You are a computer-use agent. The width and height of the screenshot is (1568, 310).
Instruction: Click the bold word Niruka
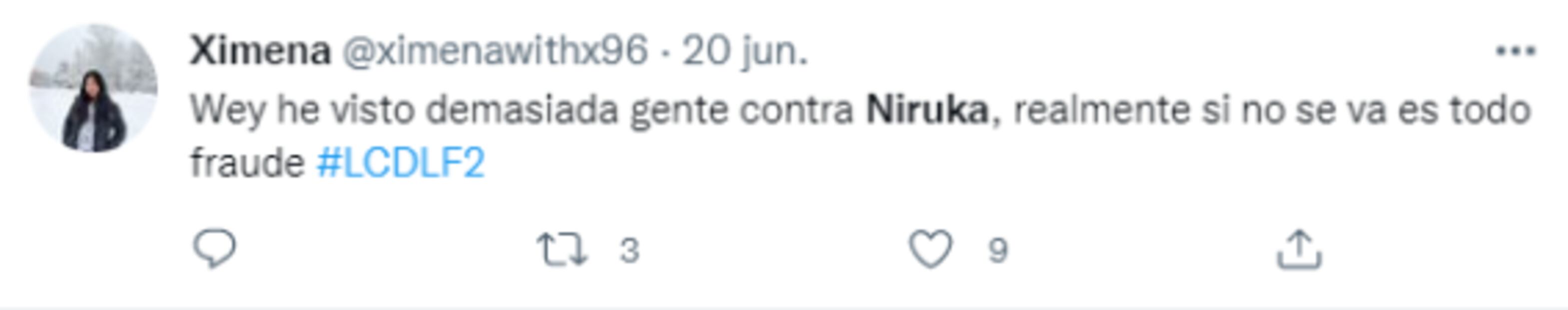coord(927,110)
